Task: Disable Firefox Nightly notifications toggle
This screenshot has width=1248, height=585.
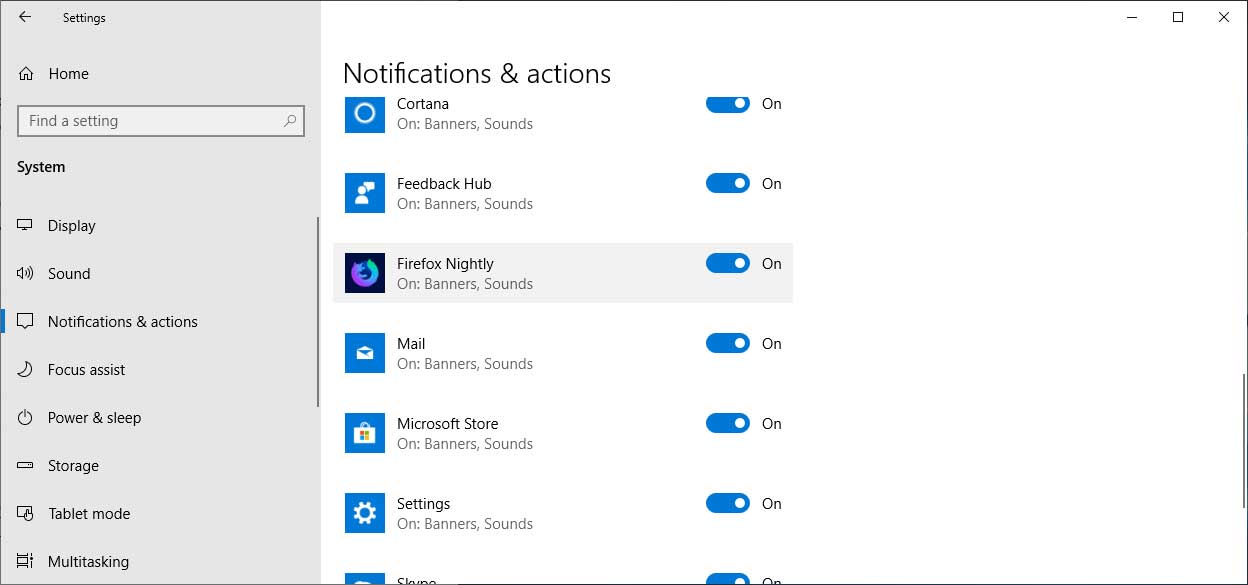Action: point(728,263)
